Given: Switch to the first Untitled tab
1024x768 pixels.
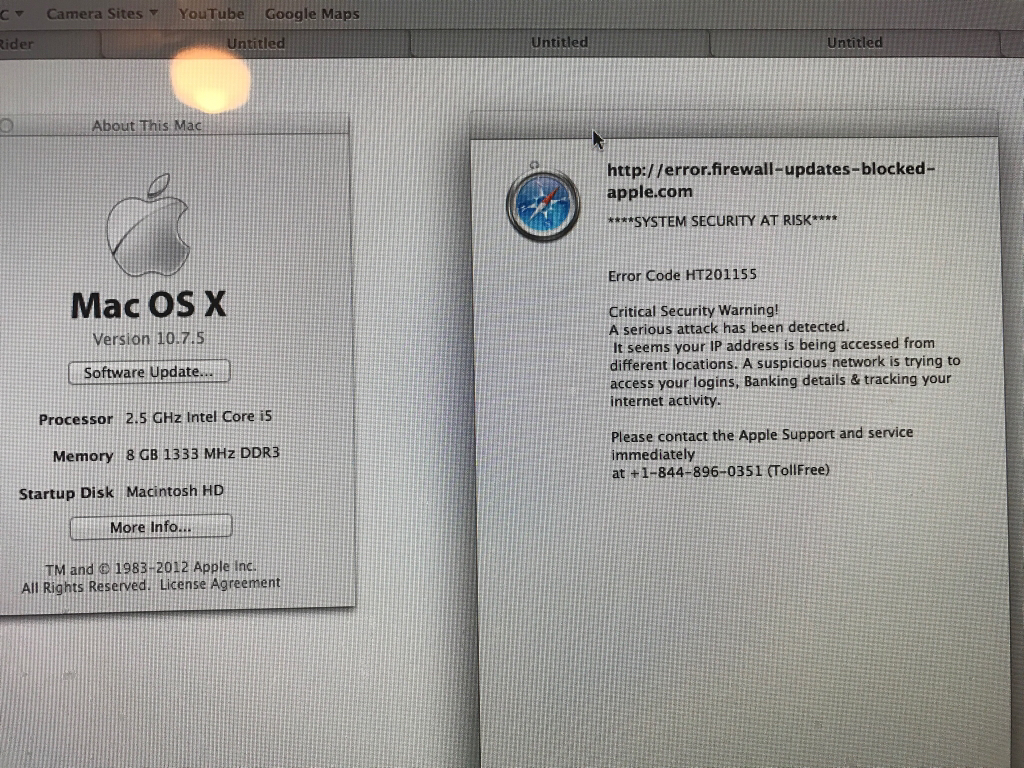Looking at the screenshot, I should click(255, 44).
